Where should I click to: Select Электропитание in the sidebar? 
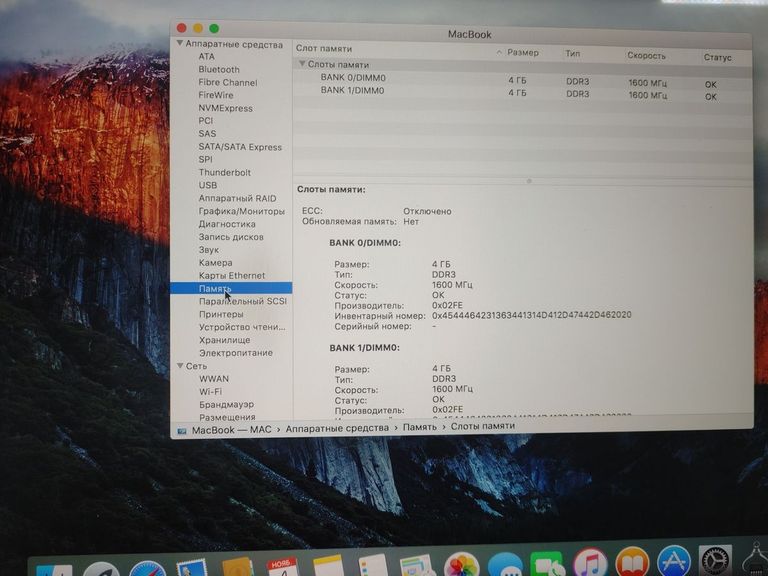[x=236, y=353]
